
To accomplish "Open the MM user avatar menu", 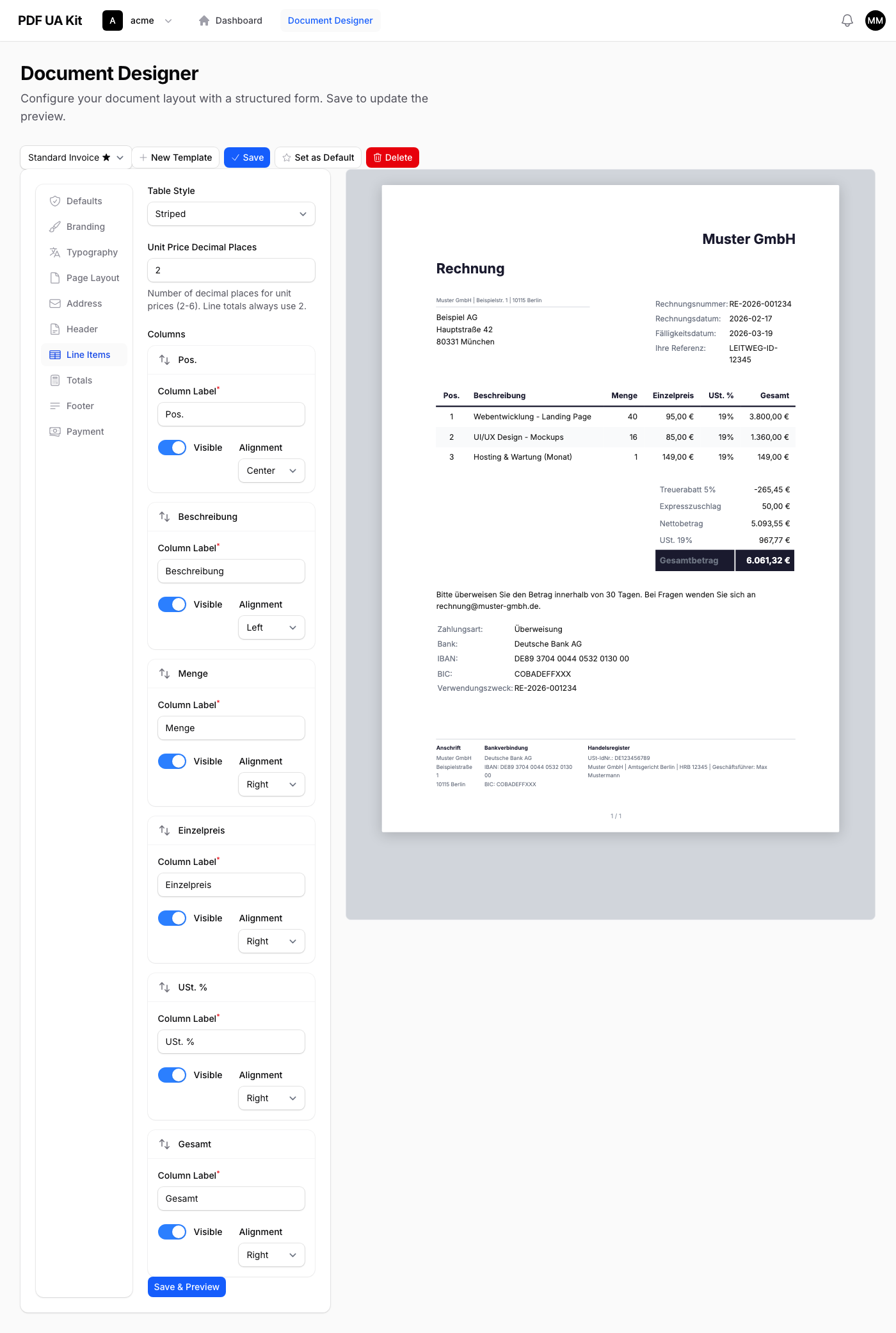I will click(x=875, y=20).
